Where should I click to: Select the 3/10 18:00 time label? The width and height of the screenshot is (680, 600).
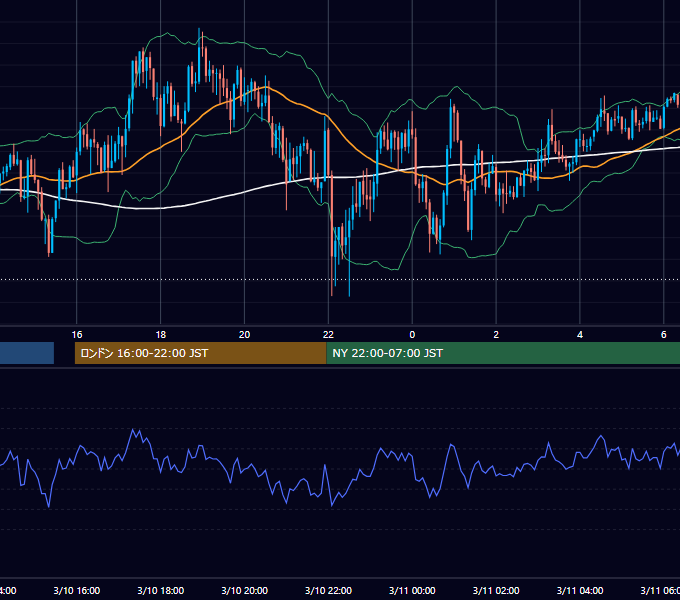(x=160, y=590)
